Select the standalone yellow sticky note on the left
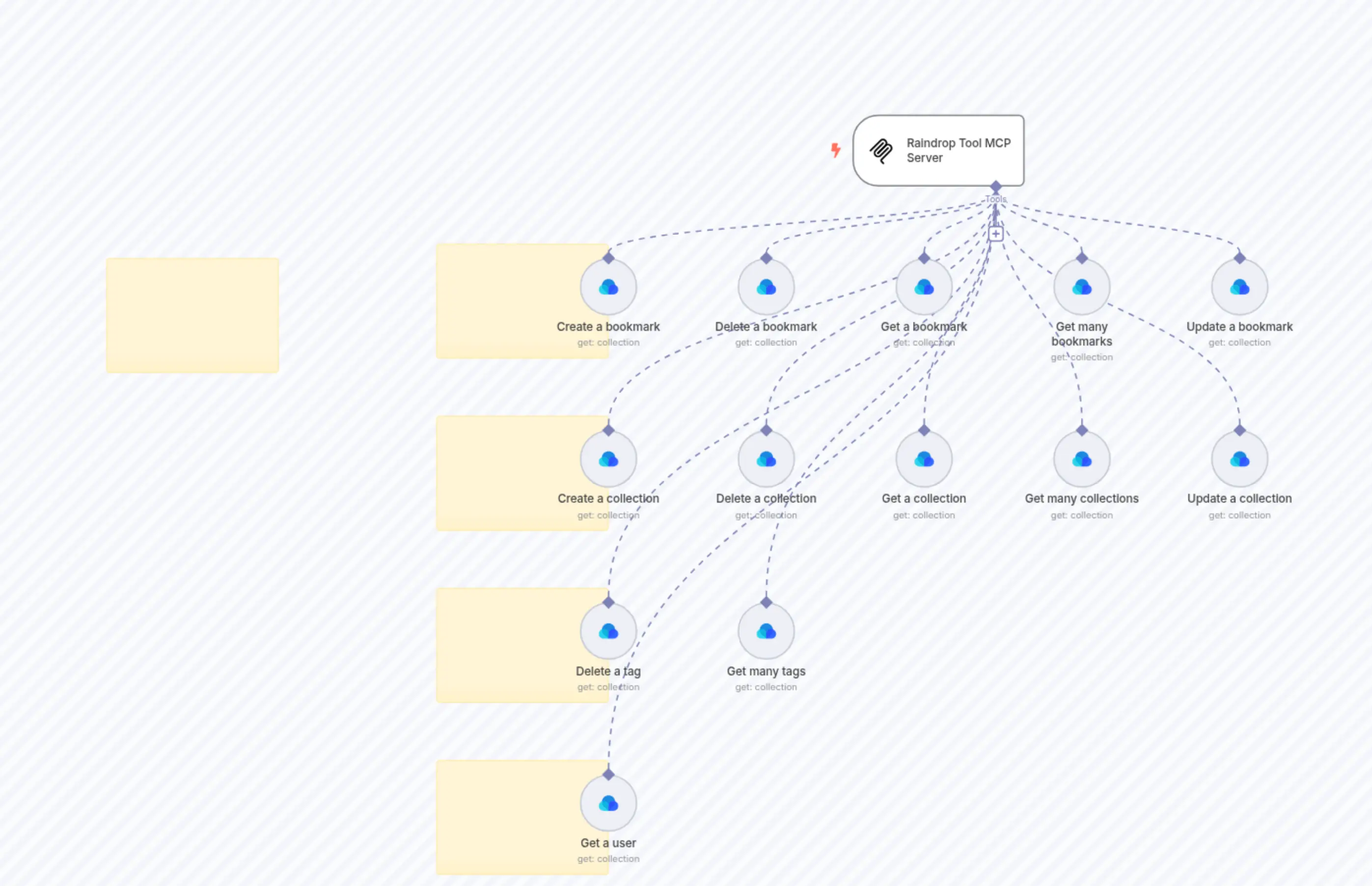Screen dimensions: 1372x886 click(x=192, y=315)
